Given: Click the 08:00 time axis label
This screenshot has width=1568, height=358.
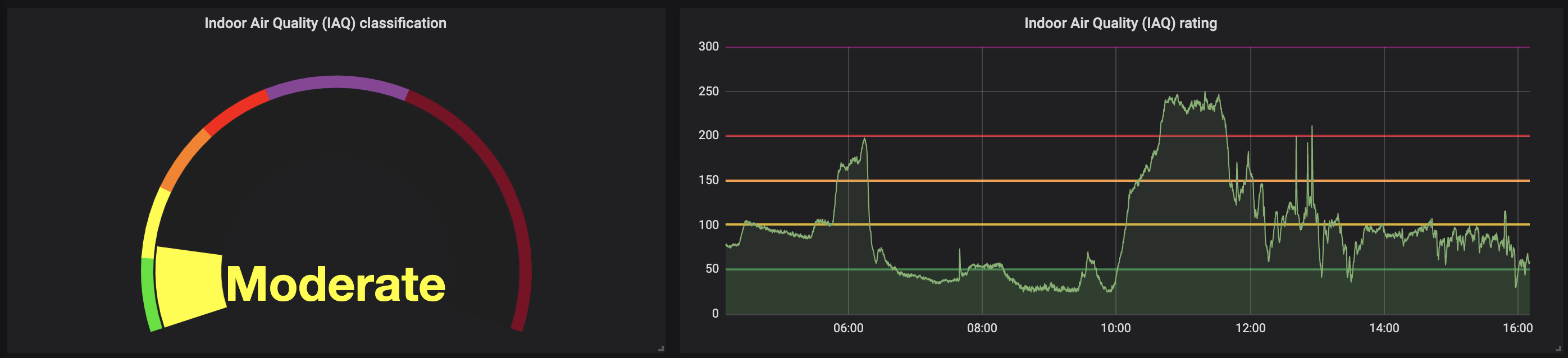Looking at the screenshot, I should [x=982, y=328].
